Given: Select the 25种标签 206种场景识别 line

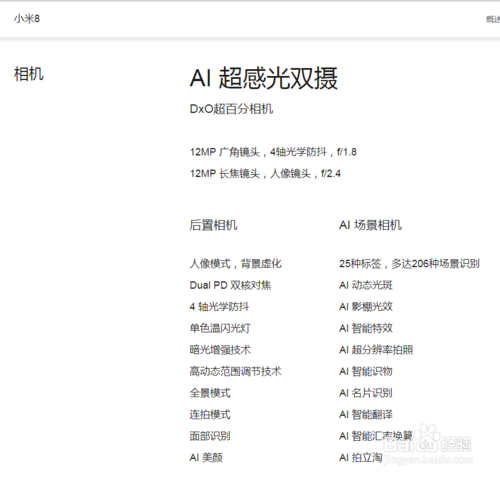Looking at the screenshot, I should click(x=409, y=264).
